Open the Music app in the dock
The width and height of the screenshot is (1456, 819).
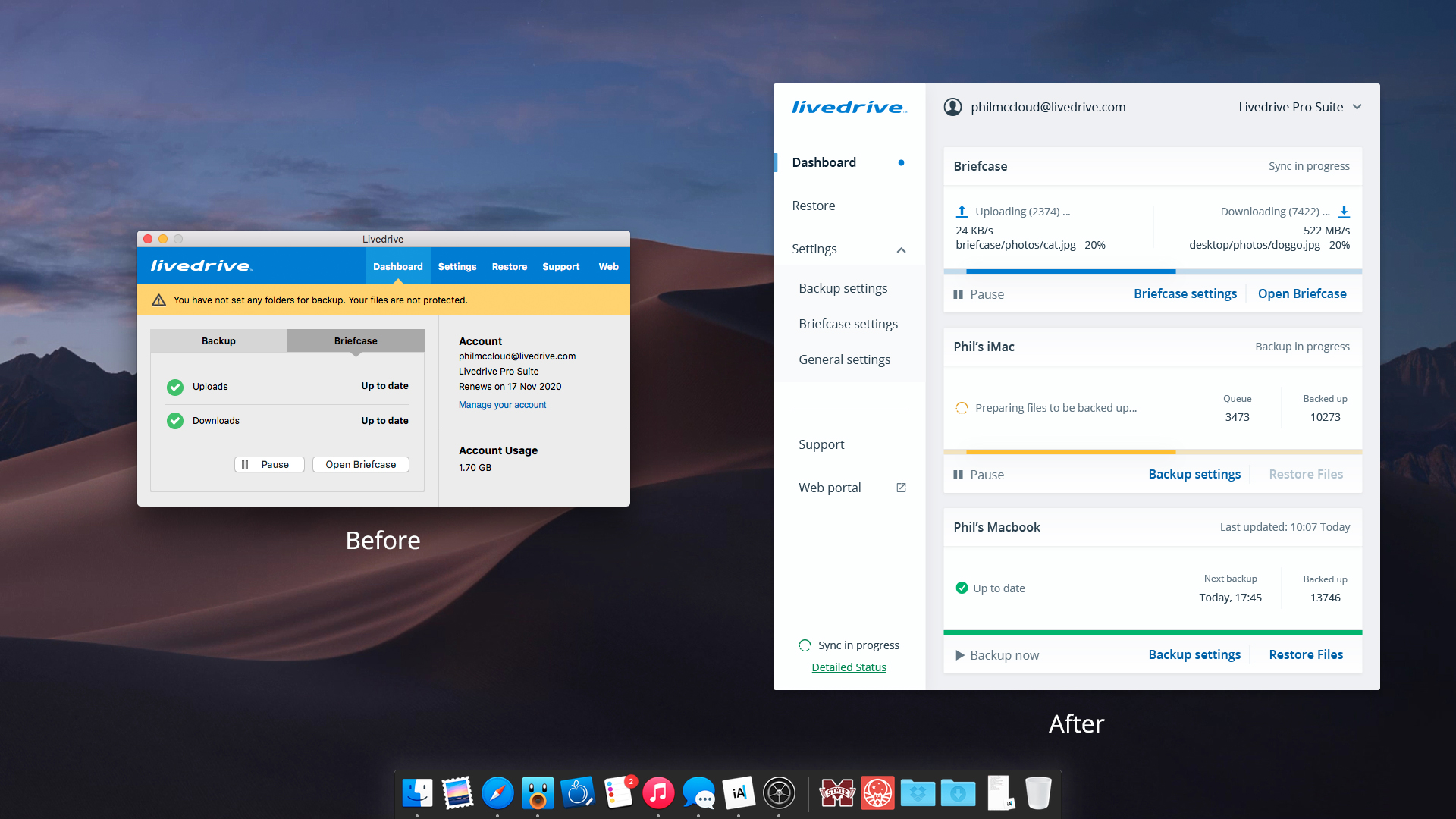point(658,793)
